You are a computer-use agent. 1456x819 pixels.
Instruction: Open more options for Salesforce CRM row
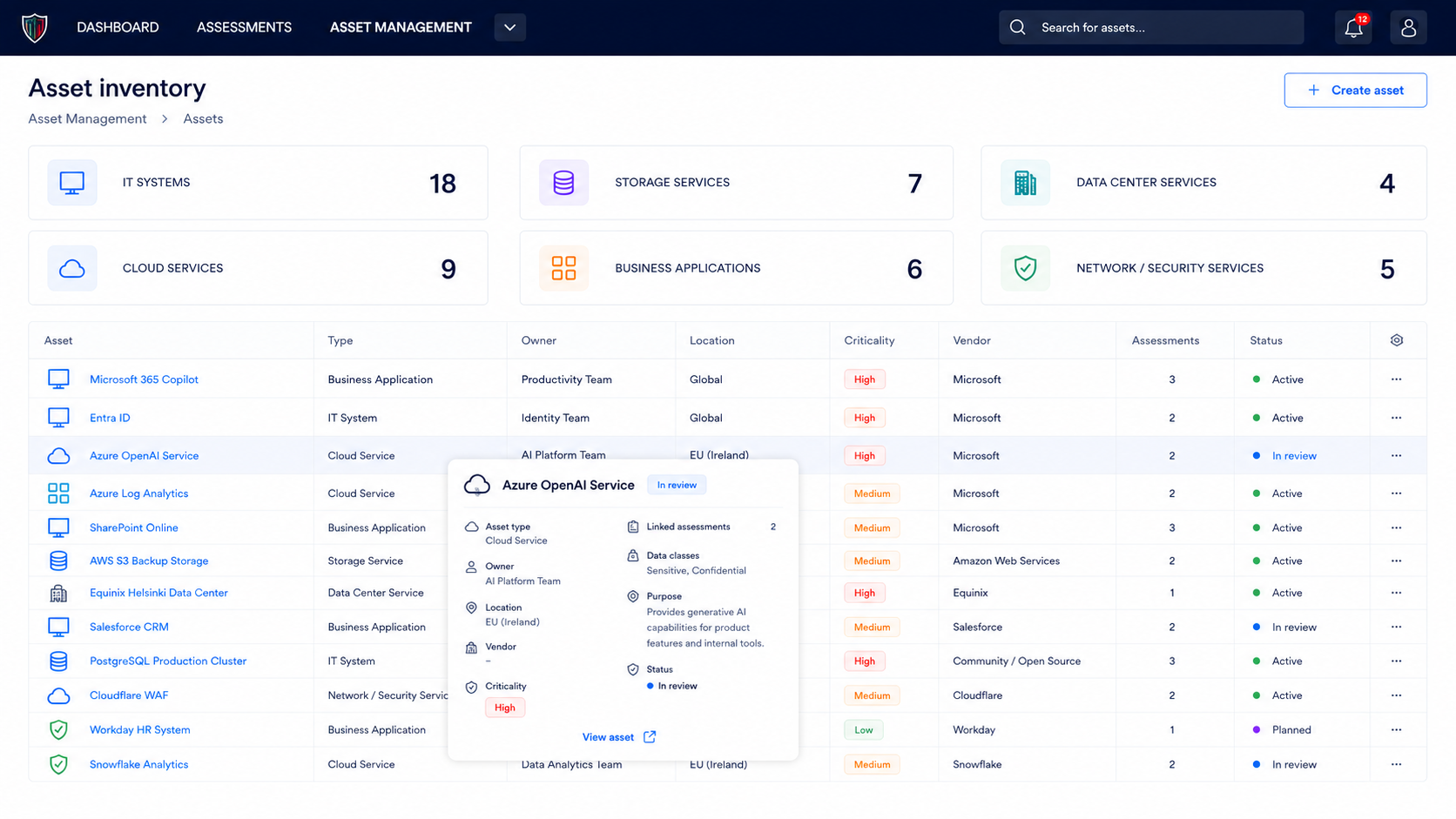pos(1396,627)
